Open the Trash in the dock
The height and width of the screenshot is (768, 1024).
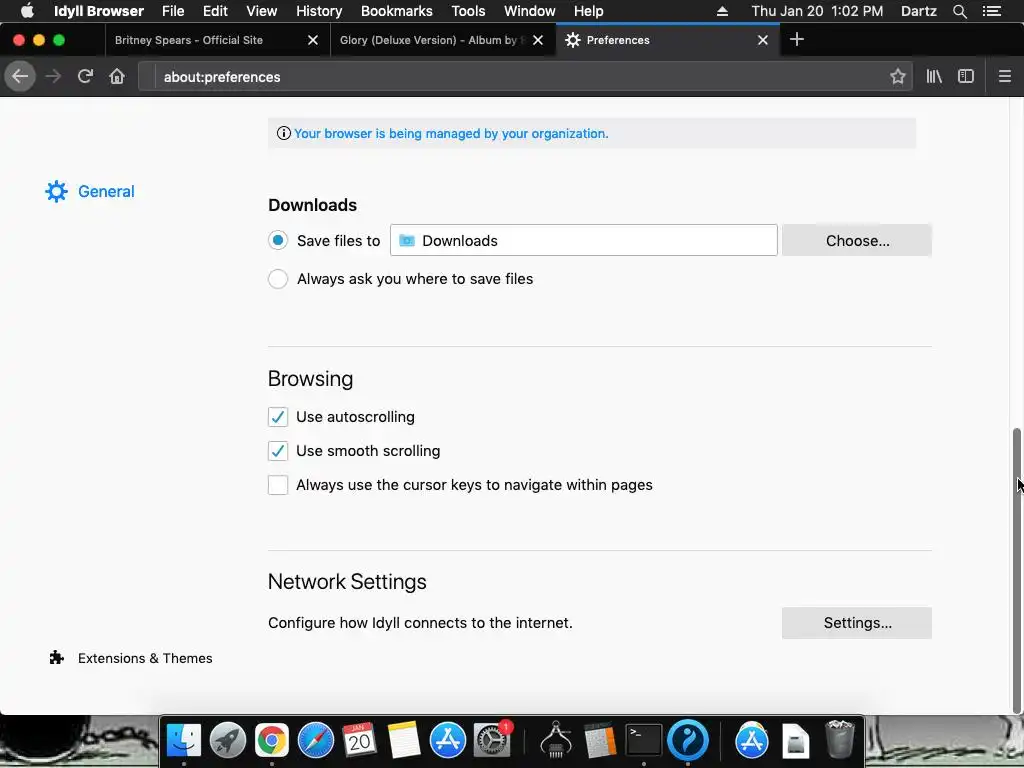[x=840, y=739]
